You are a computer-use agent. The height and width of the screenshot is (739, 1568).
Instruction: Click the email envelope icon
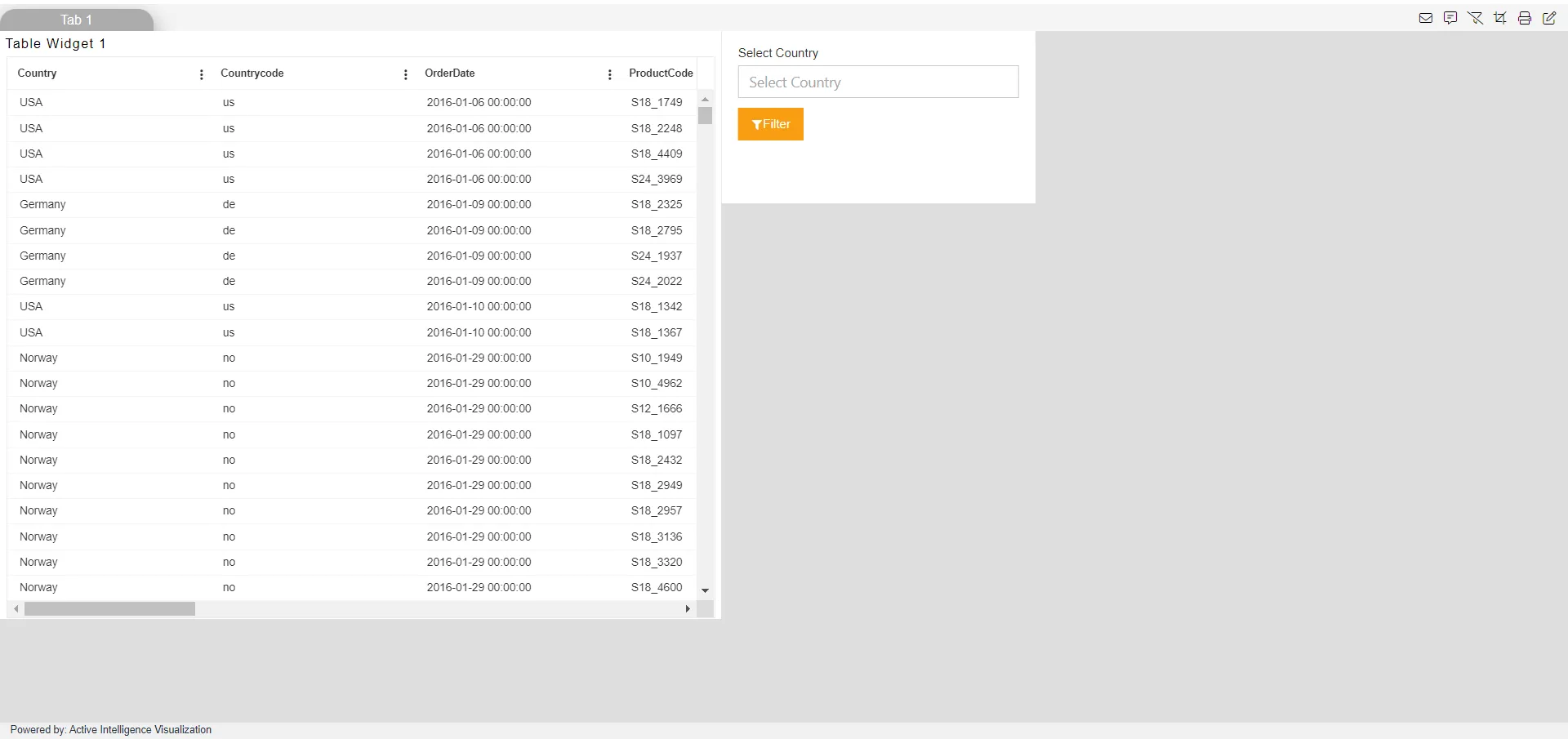pos(1425,18)
